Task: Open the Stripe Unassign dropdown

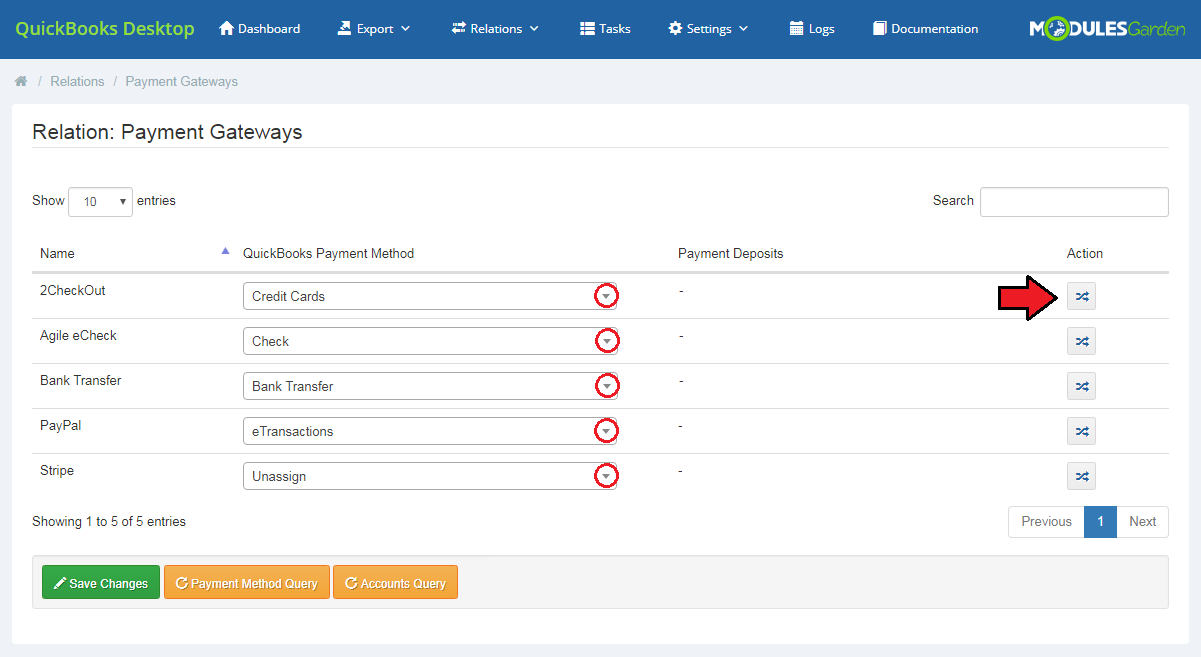Action: (x=430, y=476)
